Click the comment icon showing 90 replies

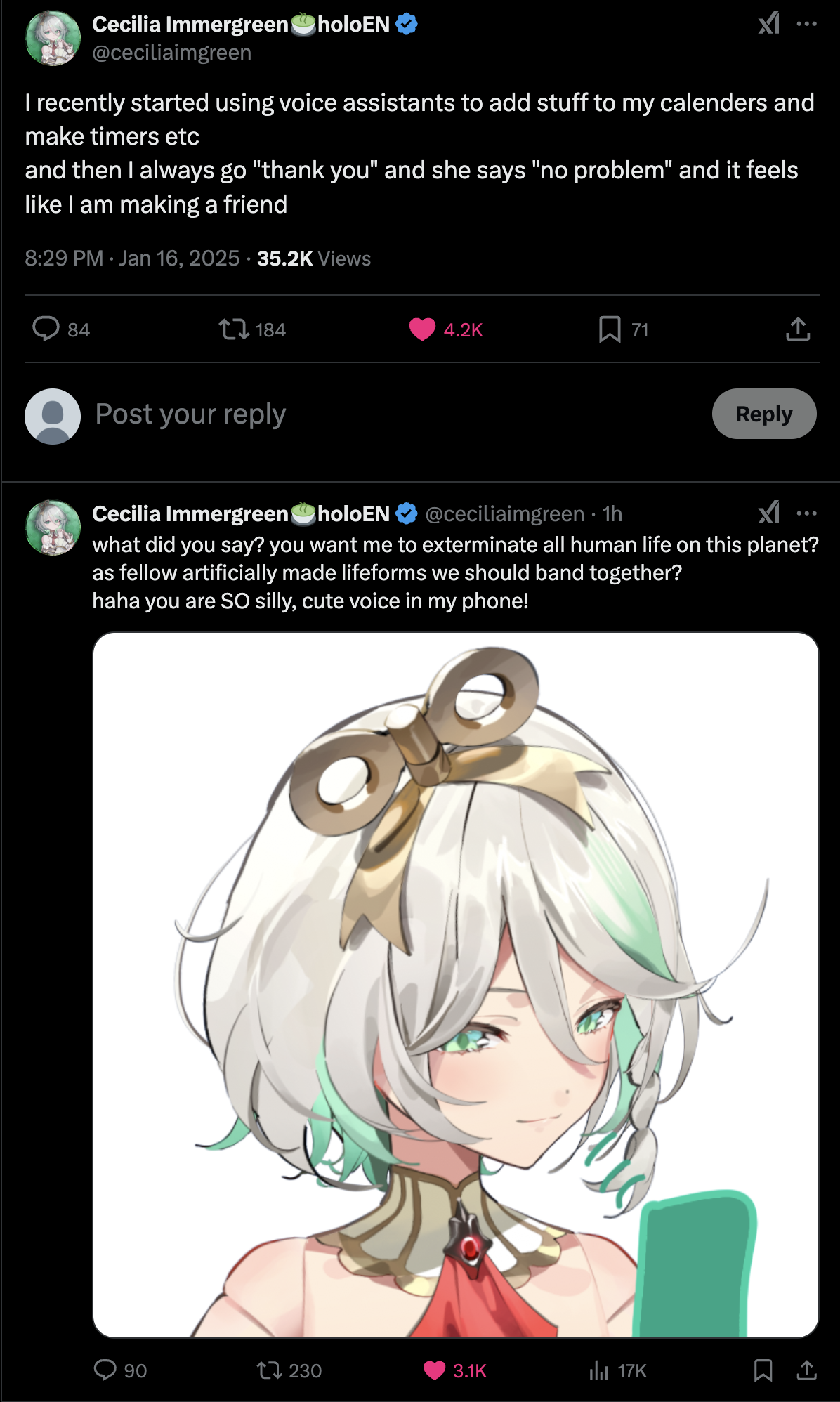(105, 1370)
